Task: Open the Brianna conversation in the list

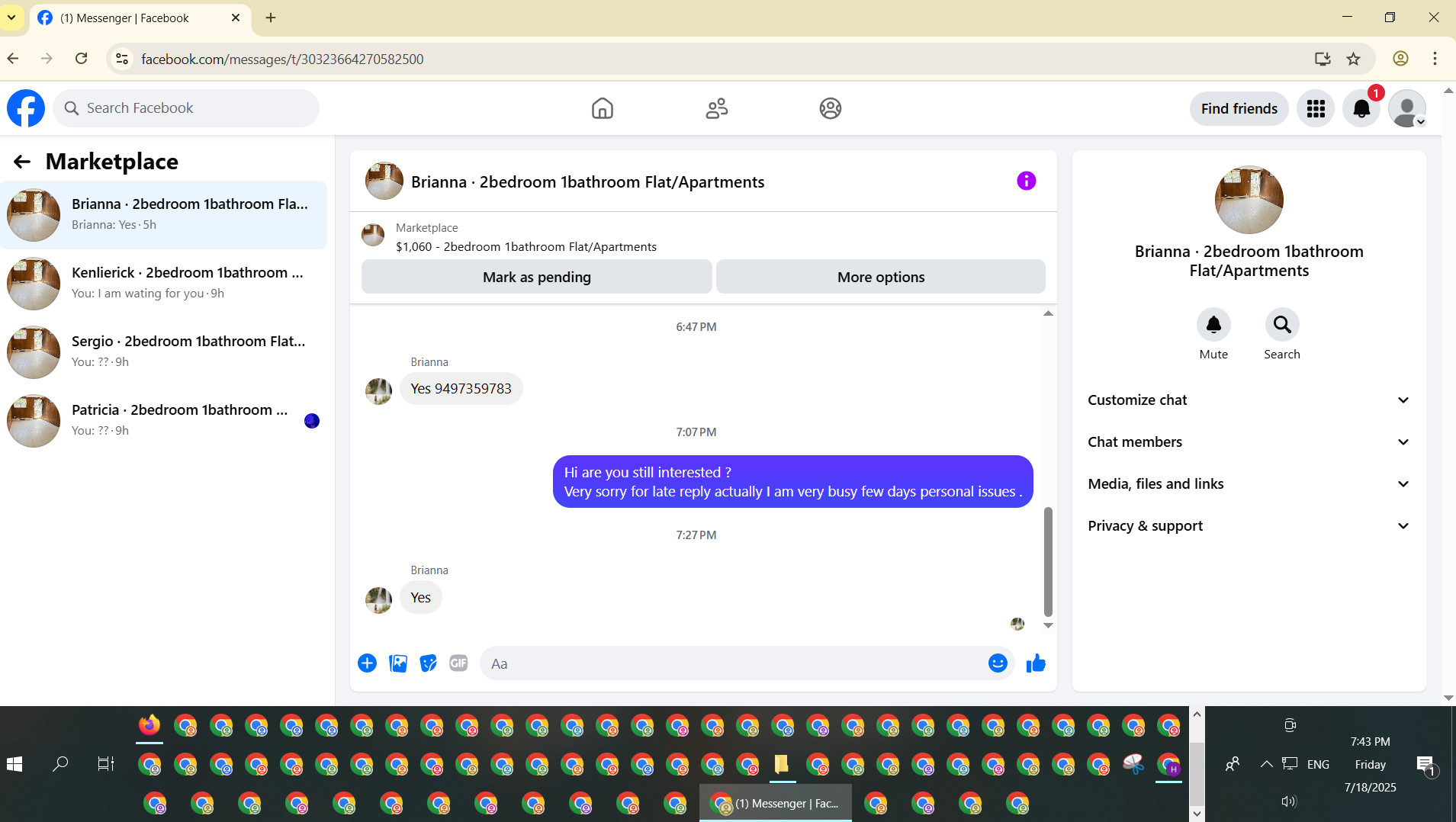Action: tap(163, 215)
